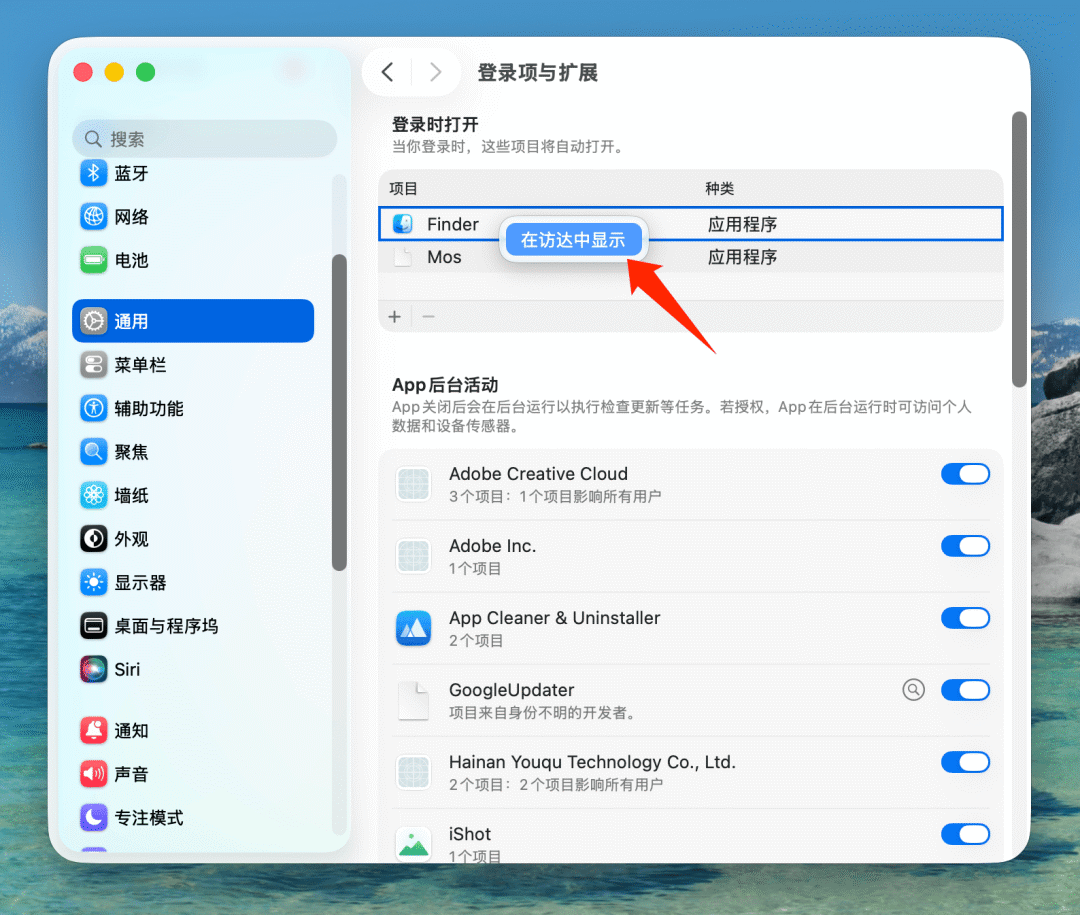The image size is (1080, 915).
Task: Click the GoogleUpdater info magnifier icon
Action: click(913, 689)
